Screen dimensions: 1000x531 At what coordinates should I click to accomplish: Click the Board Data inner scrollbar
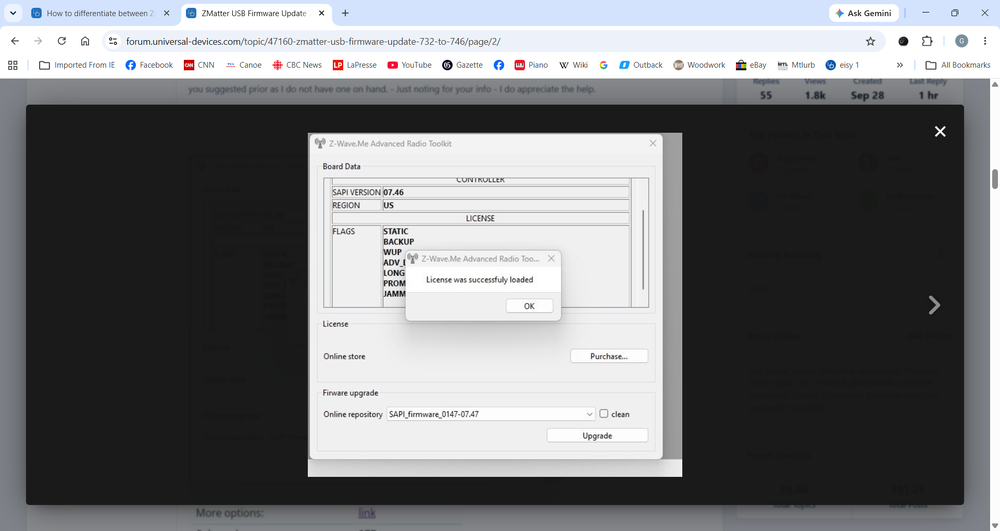[643, 249]
